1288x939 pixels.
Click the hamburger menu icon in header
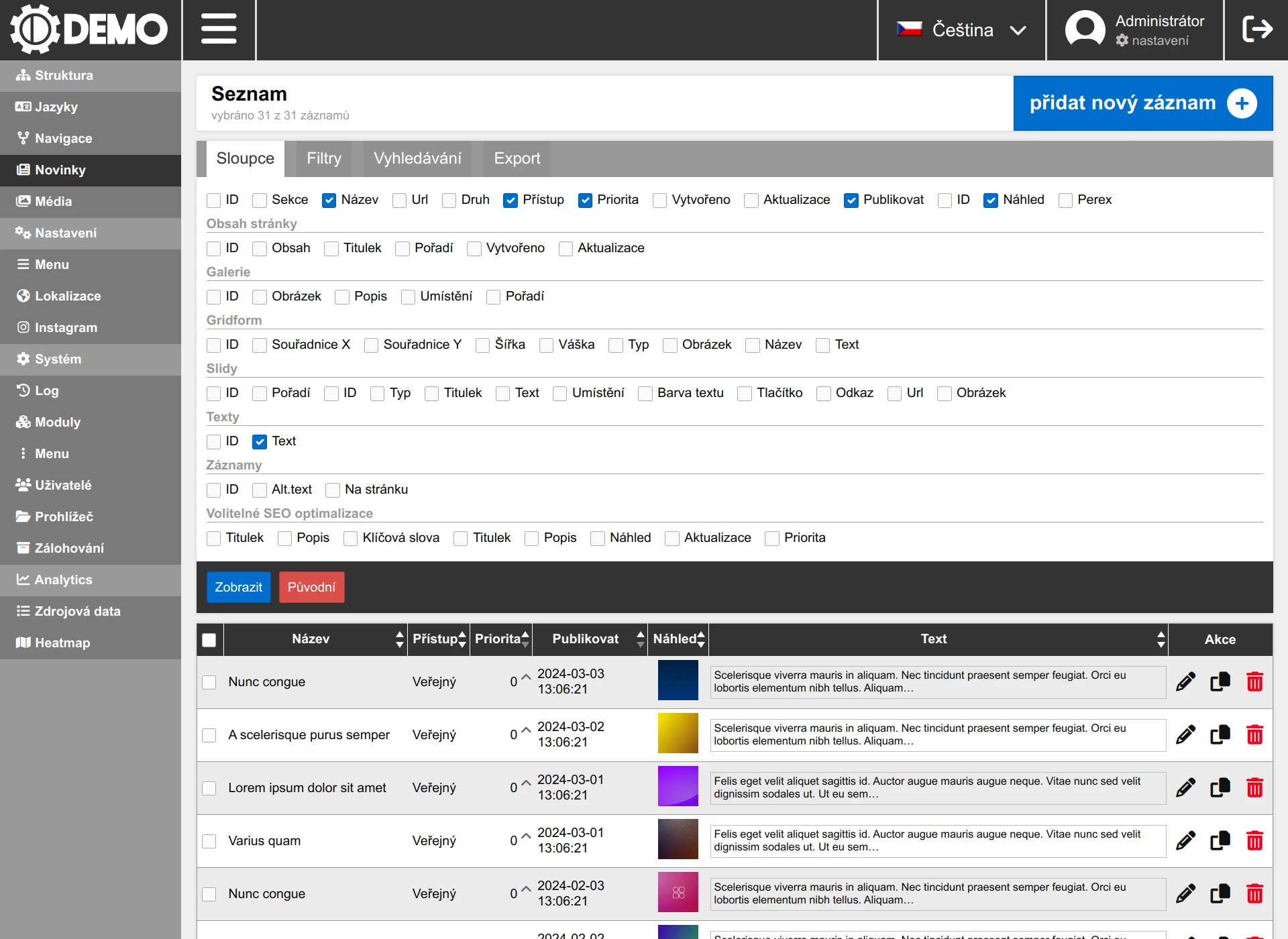point(219,30)
